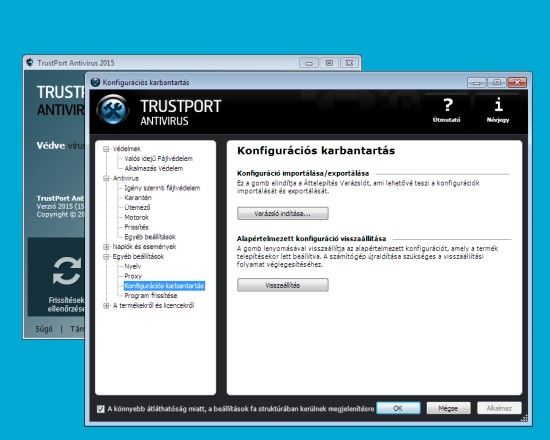Image resolution: width=550 pixels, height=440 pixels.
Task: Click Védve status text in background window
Action: pos(51,146)
